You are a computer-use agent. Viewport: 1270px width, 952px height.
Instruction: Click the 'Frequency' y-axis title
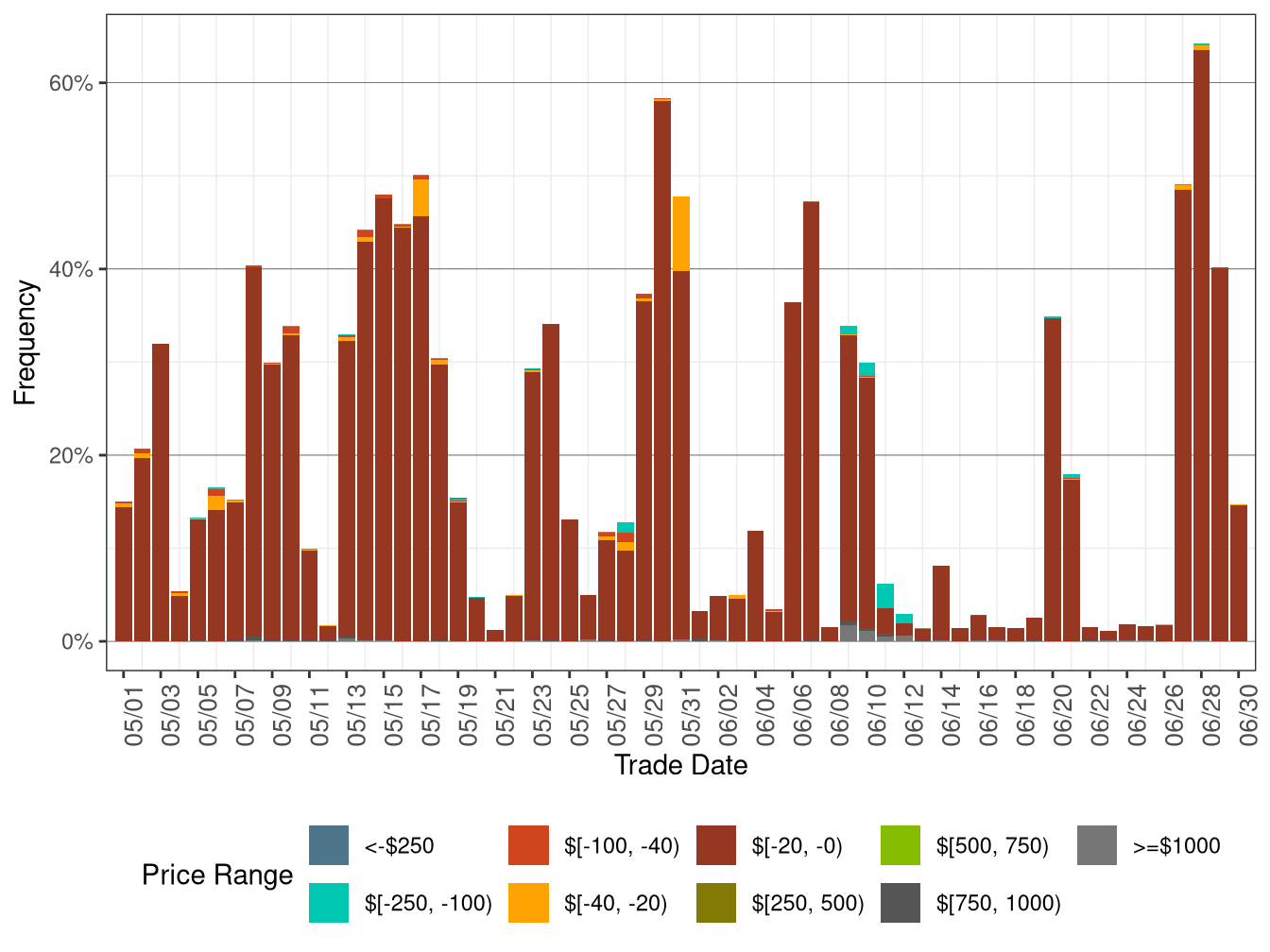25,343
